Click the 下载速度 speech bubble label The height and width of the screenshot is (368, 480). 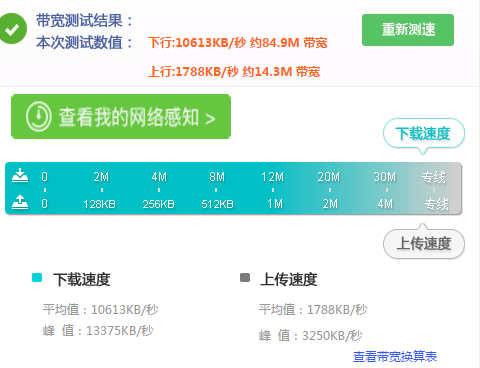click(424, 134)
